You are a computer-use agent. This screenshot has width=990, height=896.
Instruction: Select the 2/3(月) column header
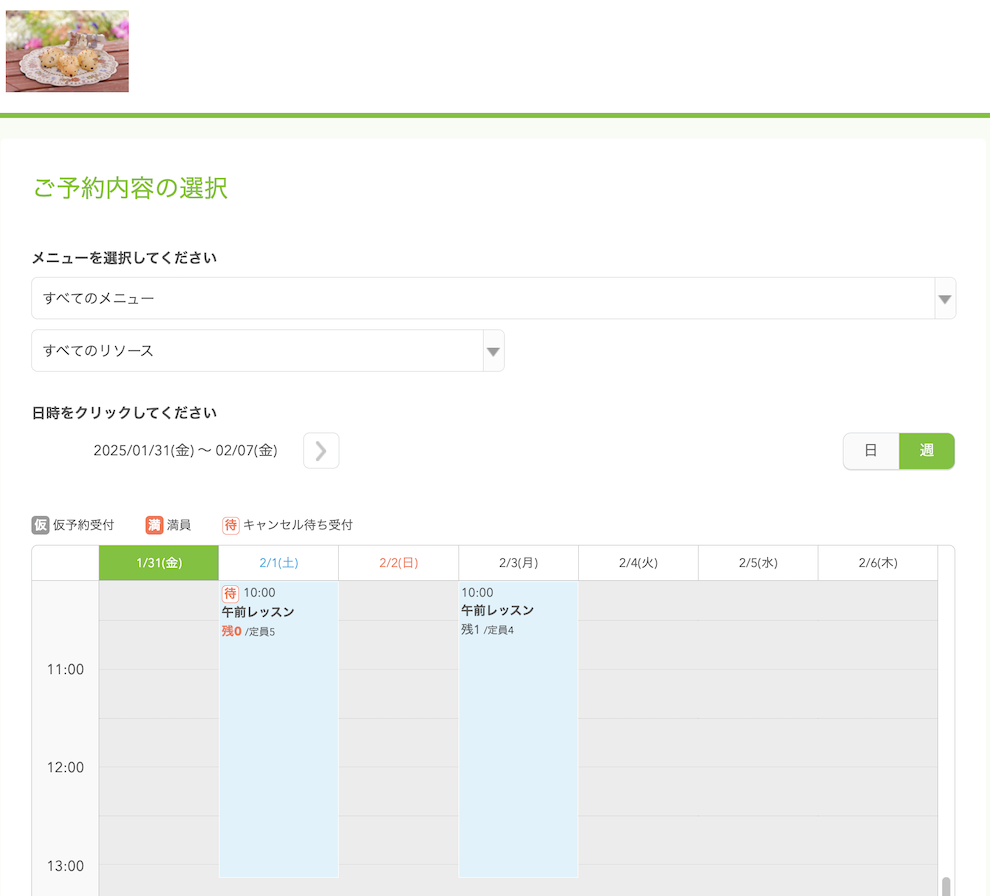pos(518,562)
